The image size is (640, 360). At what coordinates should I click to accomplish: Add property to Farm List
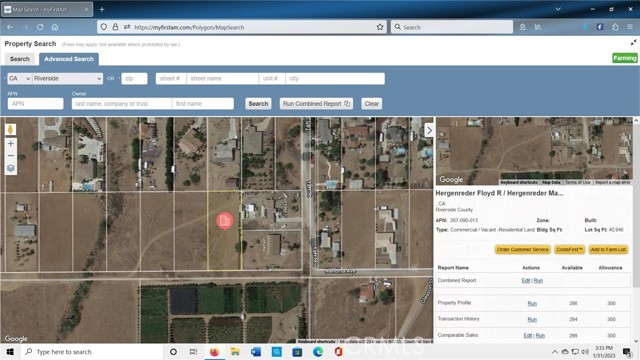608,249
